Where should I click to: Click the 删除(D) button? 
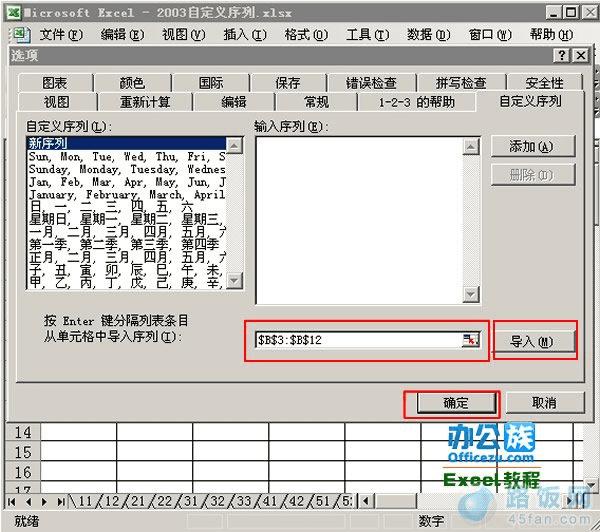pos(532,175)
